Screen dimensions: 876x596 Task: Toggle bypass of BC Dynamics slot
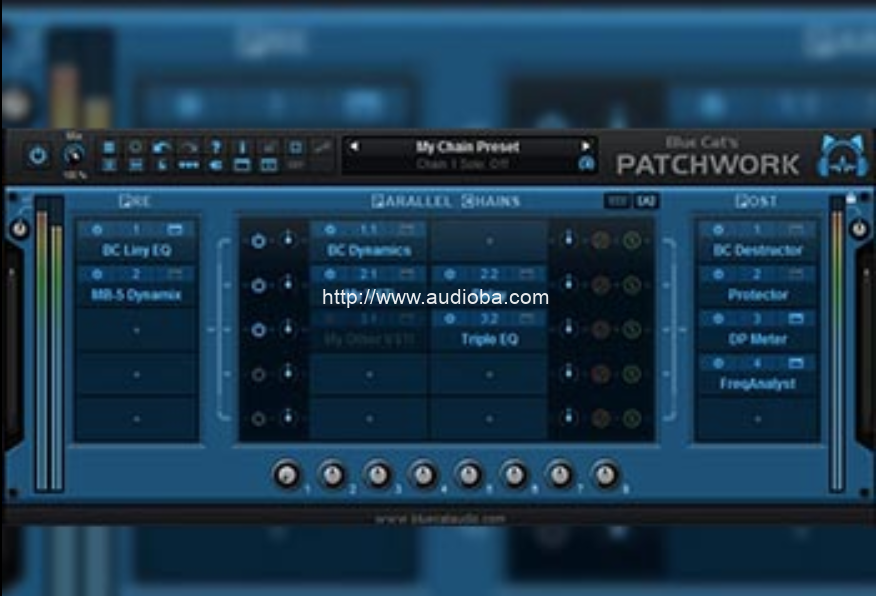330,230
